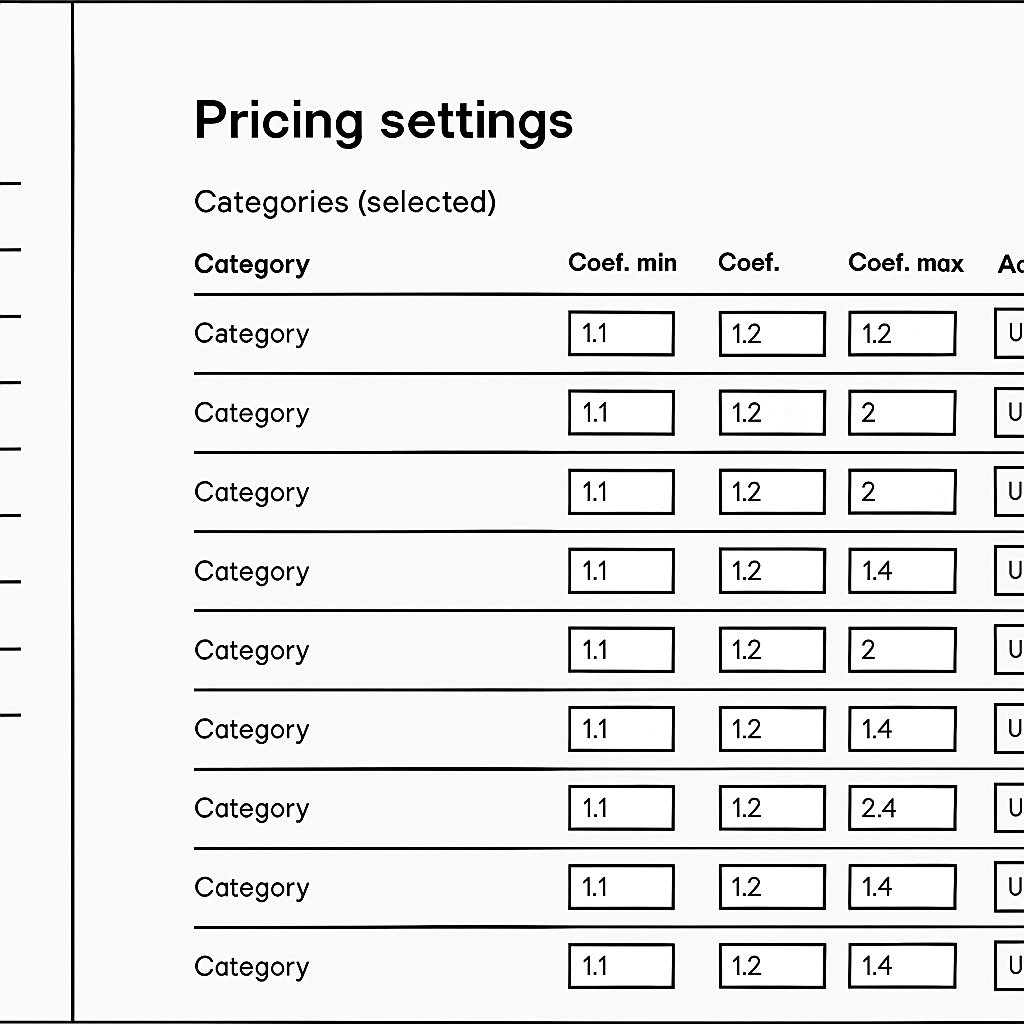
Task: Open the first sidebar menu item
Action: (x=10, y=181)
